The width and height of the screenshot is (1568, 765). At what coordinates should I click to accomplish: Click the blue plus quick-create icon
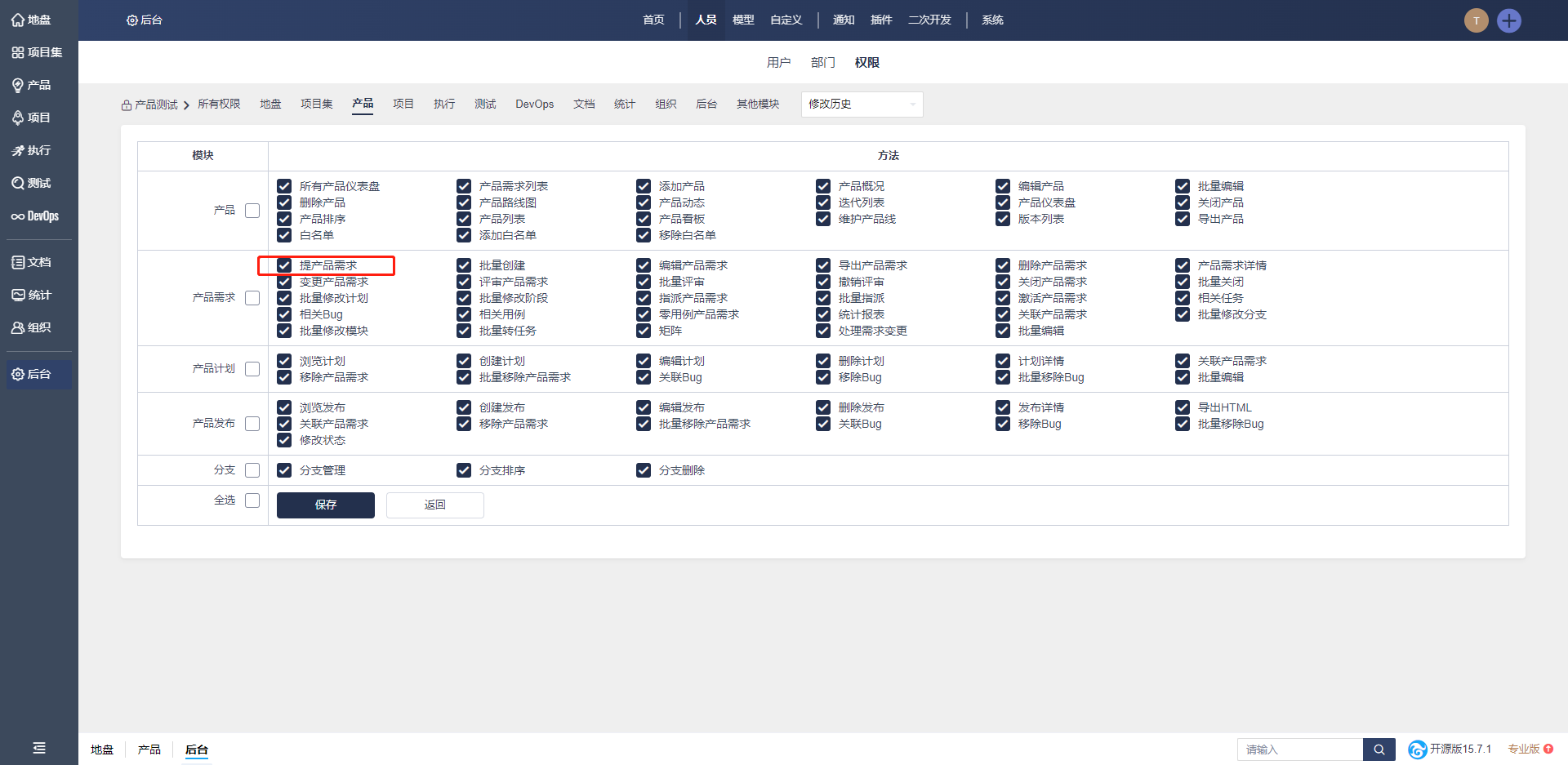tap(1509, 20)
